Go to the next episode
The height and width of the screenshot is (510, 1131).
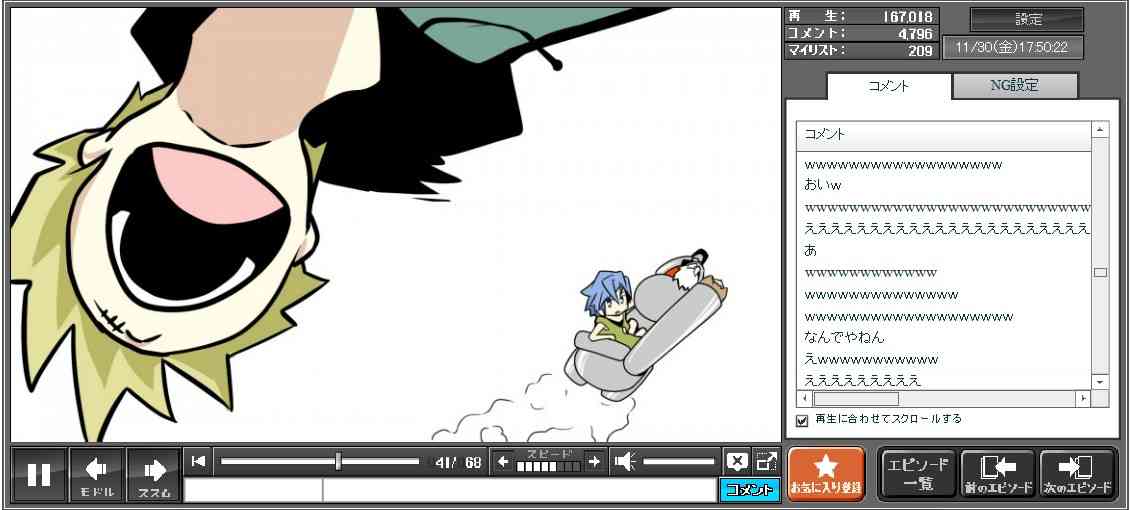(x=1077, y=473)
